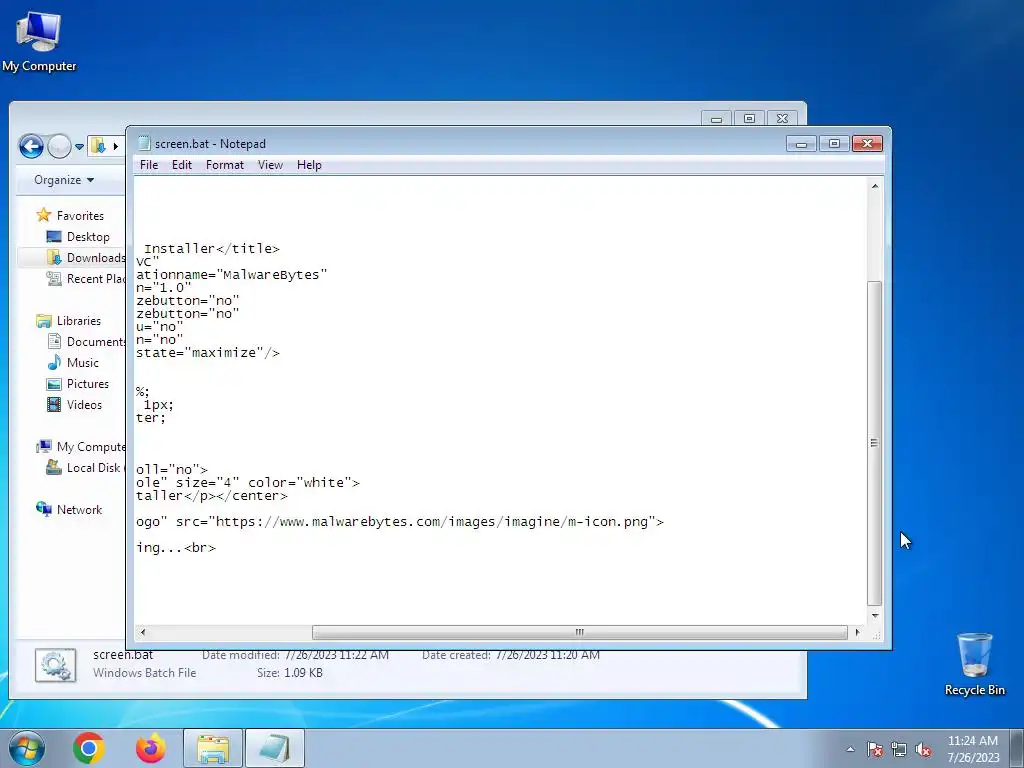Click the malwarebytes image URL text in Notepad
Image resolution: width=1024 pixels, height=768 pixels.
pos(432,521)
